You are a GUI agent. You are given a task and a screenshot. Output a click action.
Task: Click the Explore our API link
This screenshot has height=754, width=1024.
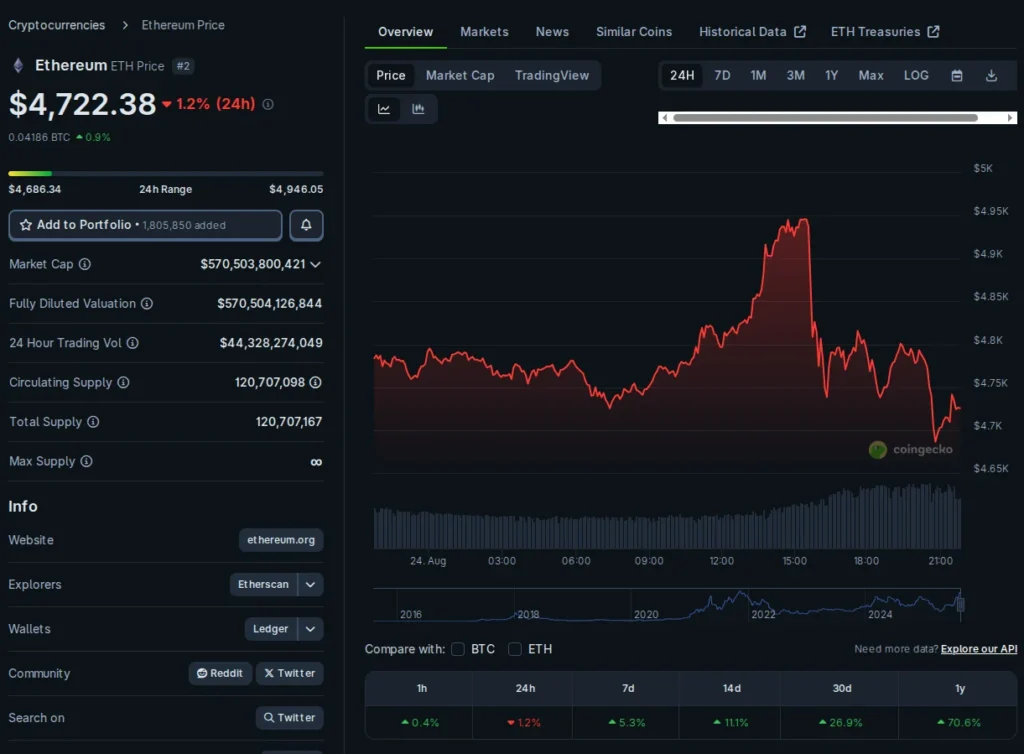pyautogui.click(x=979, y=649)
